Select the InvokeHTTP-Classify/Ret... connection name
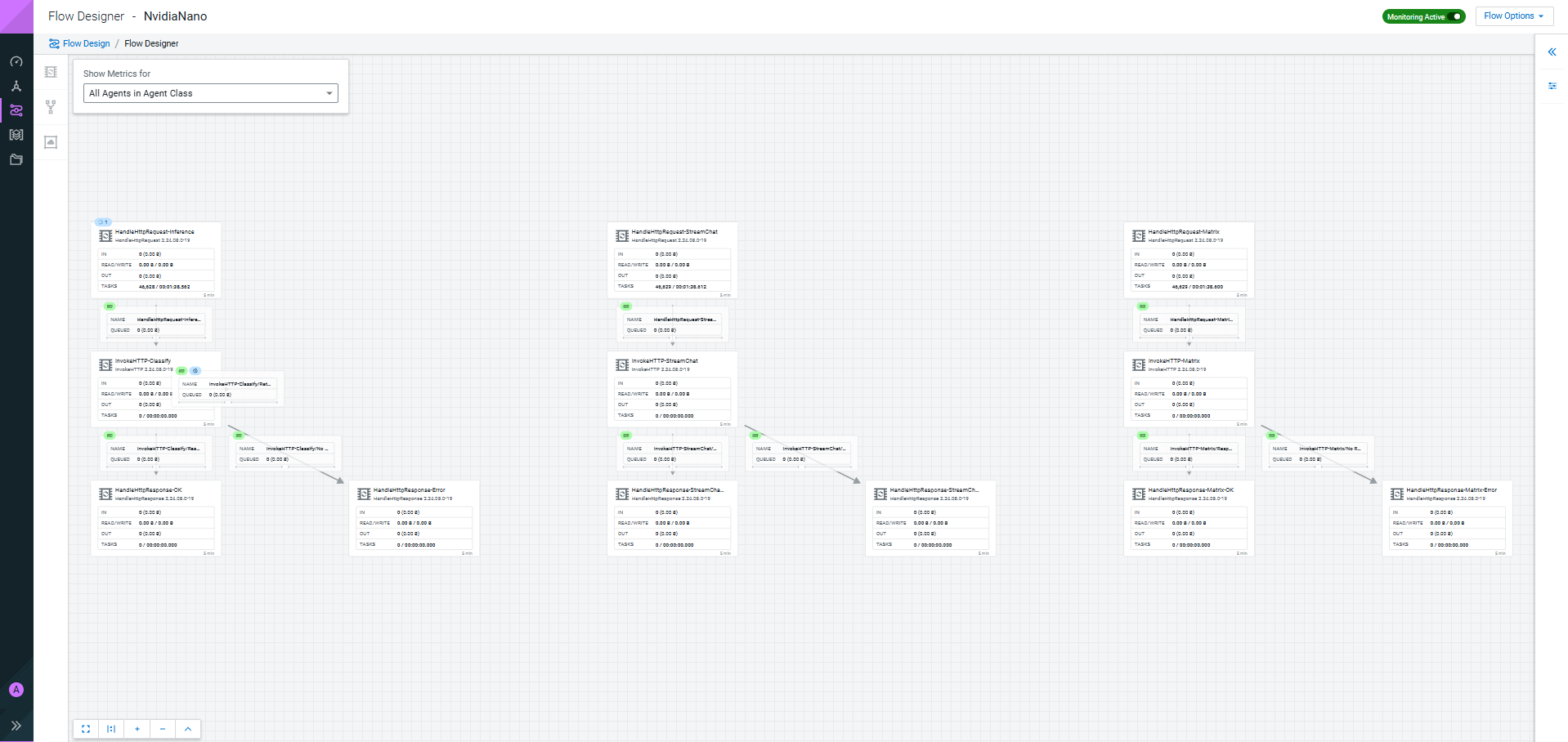 pos(240,384)
